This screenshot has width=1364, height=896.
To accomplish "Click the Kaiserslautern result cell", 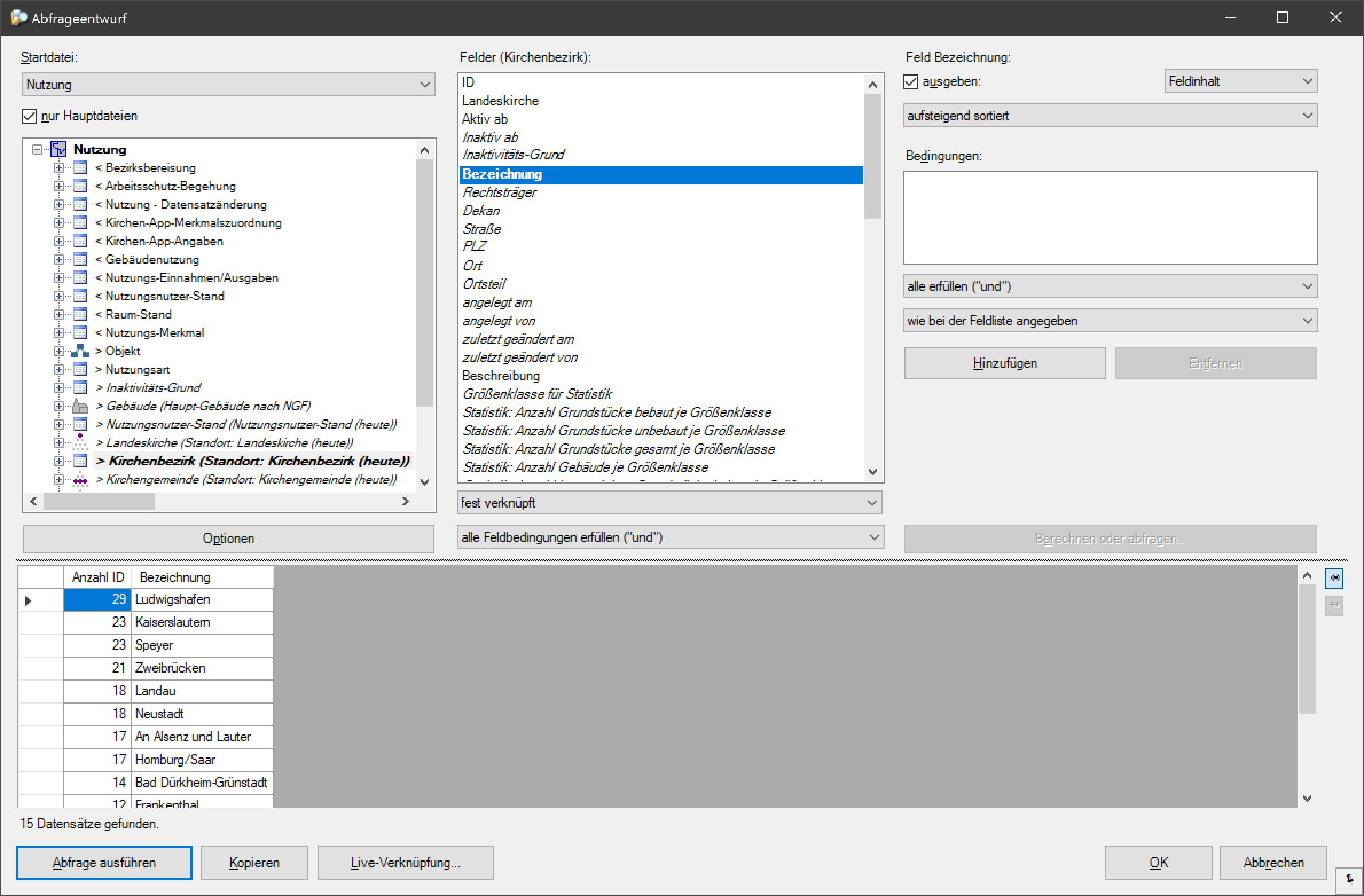I will [202, 623].
